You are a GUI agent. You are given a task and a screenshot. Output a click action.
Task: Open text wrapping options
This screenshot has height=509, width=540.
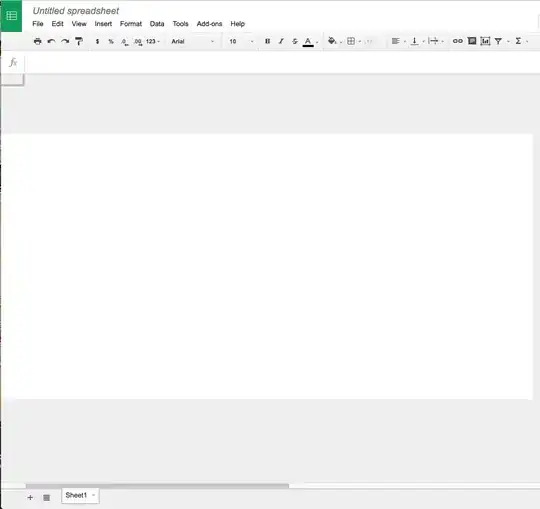(x=433, y=41)
